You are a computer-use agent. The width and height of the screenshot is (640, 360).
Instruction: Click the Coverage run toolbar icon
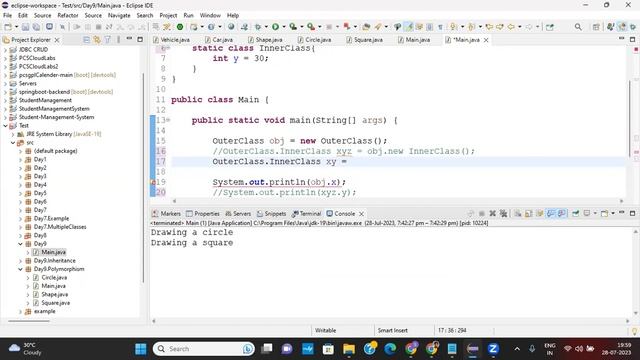tap(293, 27)
